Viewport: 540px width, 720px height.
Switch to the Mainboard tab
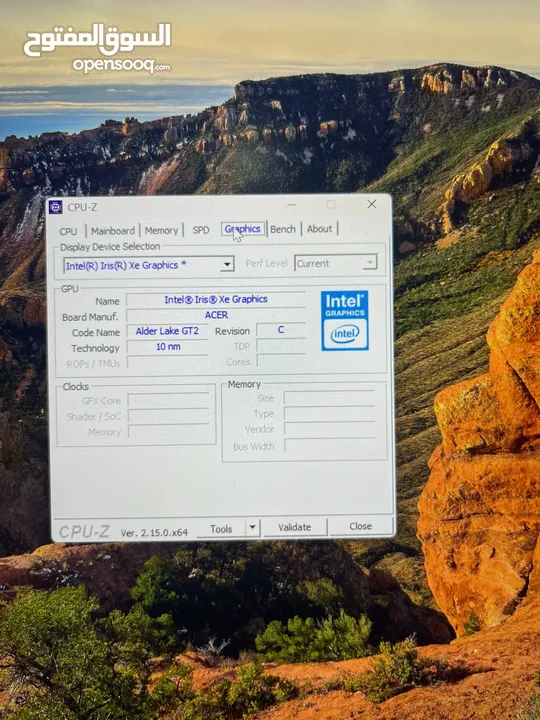pos(113,231)
